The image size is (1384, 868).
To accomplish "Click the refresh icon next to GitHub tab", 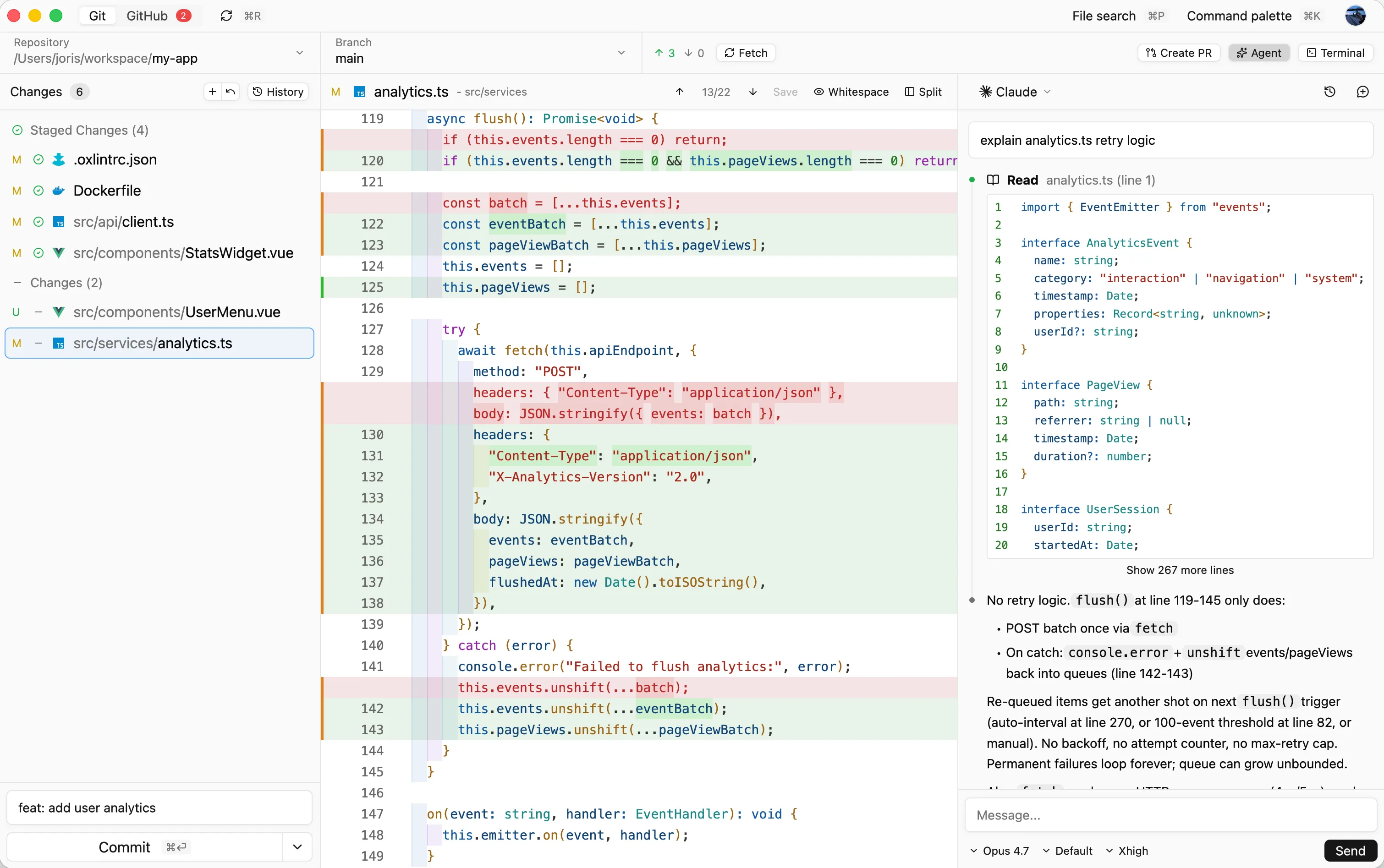I will tap(226, 16).
